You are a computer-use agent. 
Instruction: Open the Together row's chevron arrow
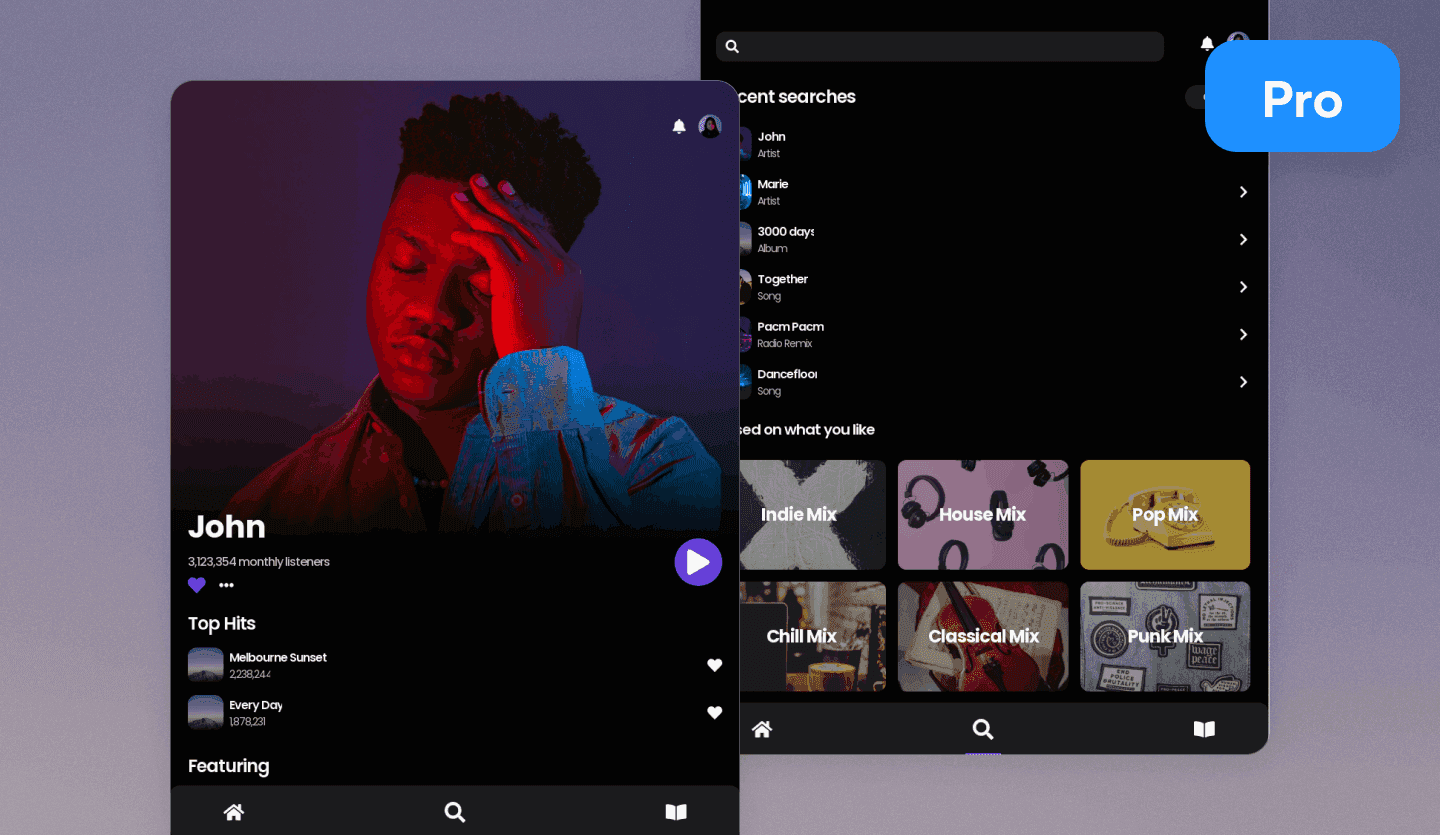[1243, 287]
